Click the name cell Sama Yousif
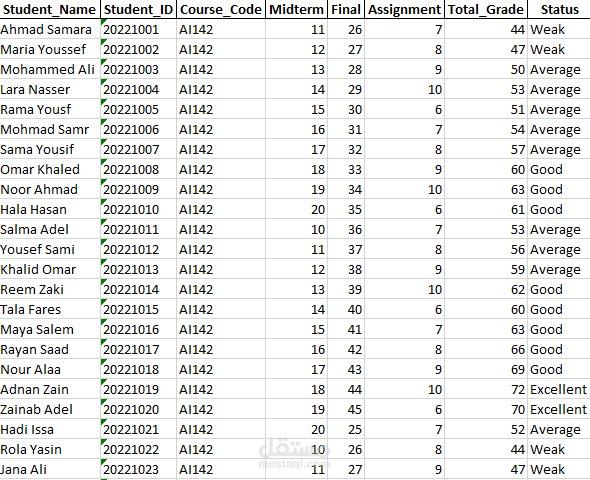The width and height of the screenshot is (590, 480). [x=50, y=149]
